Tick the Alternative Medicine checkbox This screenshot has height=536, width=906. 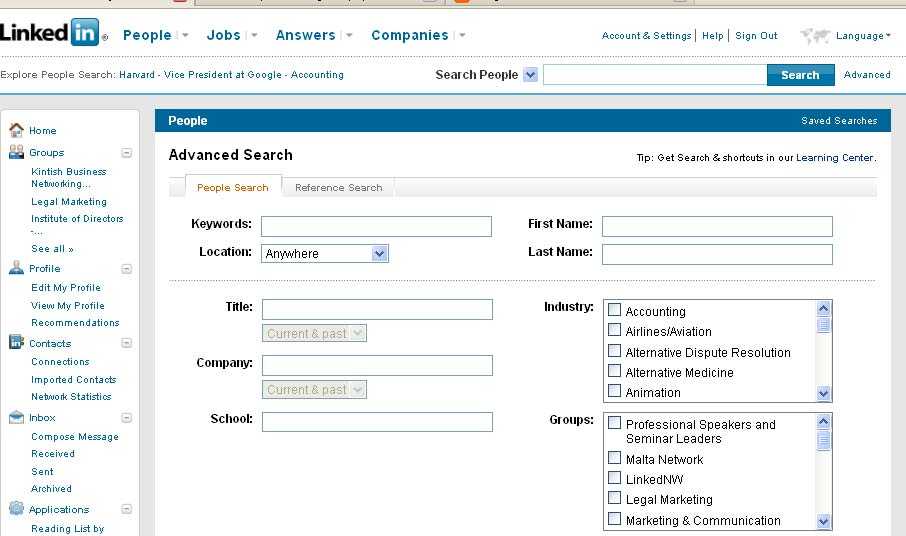pos(614,371)
